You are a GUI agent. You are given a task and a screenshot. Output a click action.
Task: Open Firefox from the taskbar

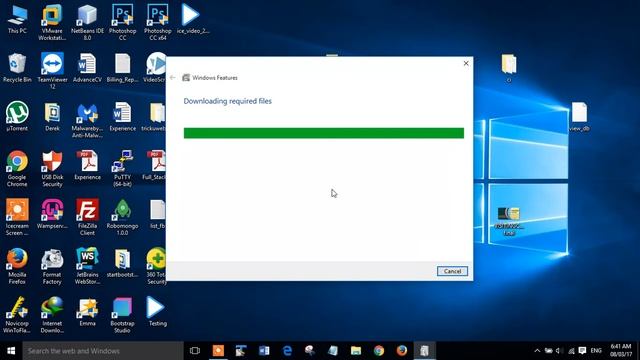point(402,351)
